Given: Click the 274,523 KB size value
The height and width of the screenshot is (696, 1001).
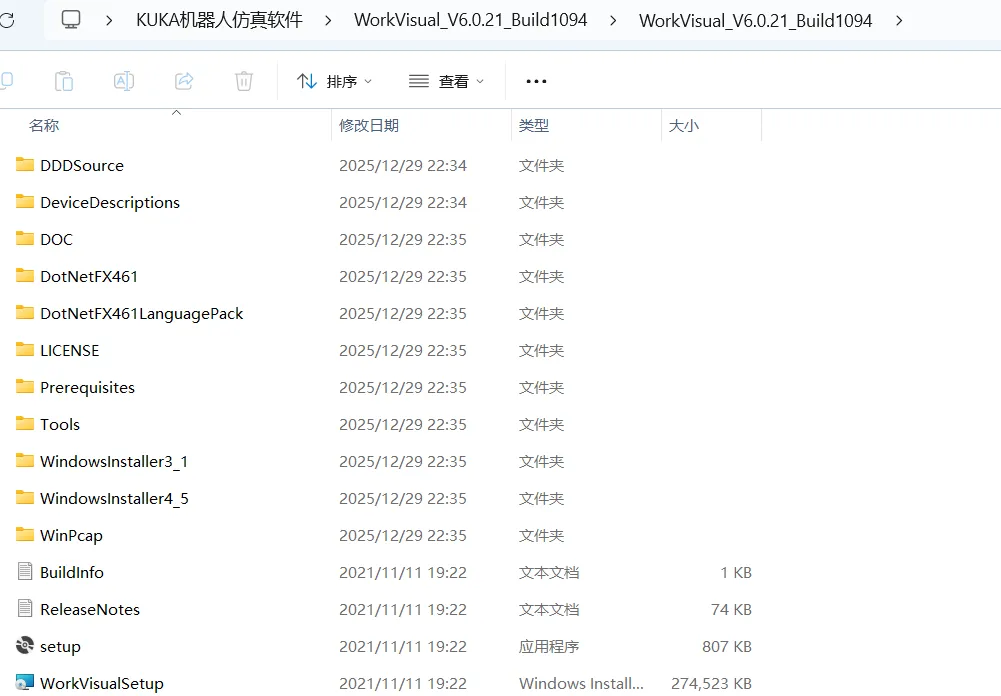Looking at the screenshot, I should pos(711,684).
